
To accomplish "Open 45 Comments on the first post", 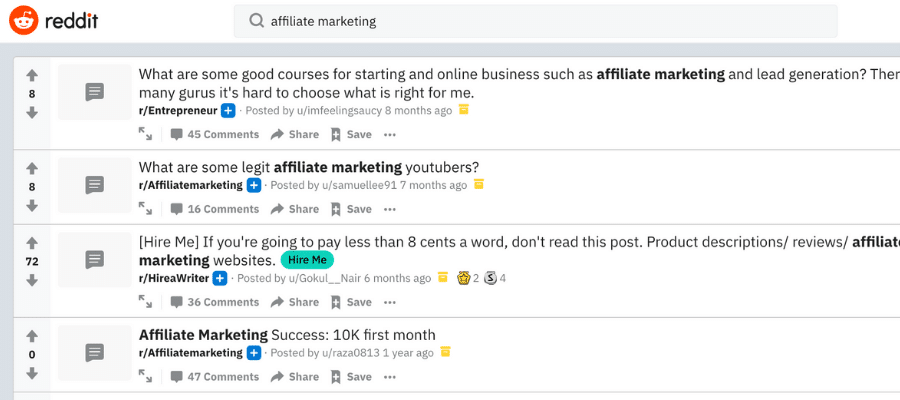I will (x=215, y=134).
